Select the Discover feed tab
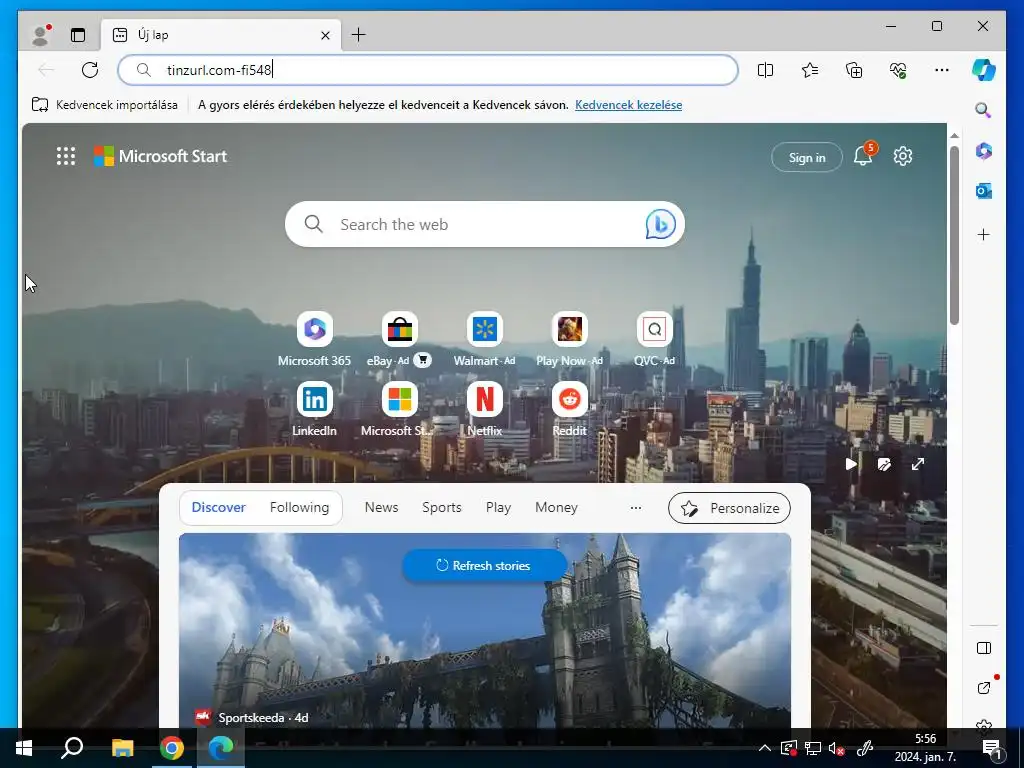Viewport: 1024px width, 768px height. pos(218,507)
